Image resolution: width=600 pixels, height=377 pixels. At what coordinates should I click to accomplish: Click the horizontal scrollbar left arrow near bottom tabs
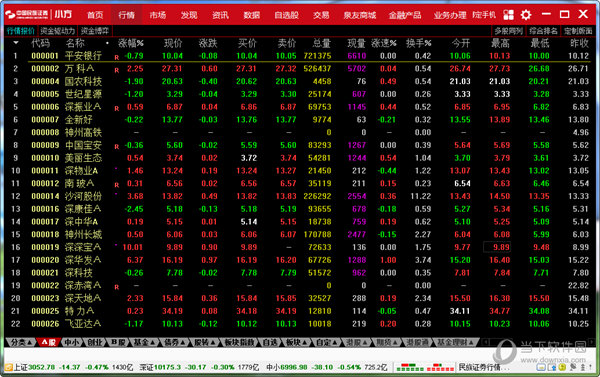486,342
